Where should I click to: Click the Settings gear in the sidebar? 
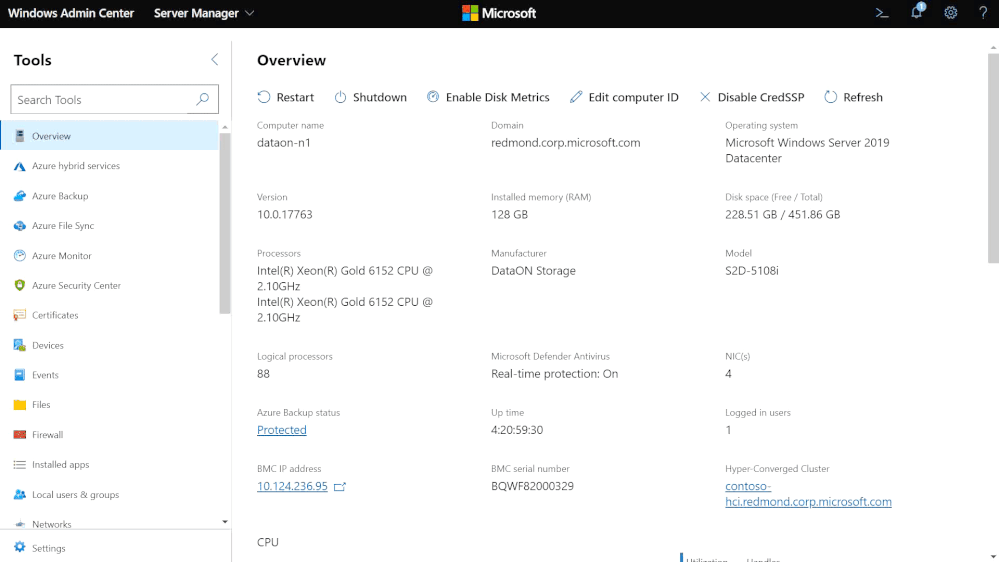[x=20, y=547]
